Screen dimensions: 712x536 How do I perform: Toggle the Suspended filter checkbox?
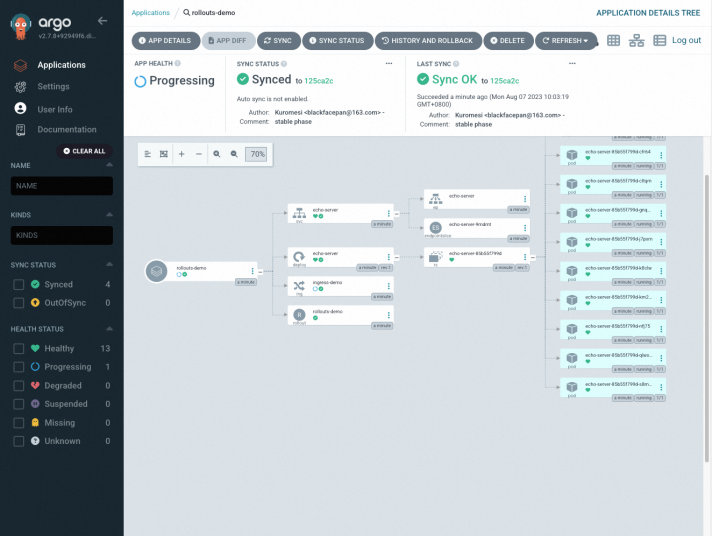pyautogui.click(x=19, y=404)
